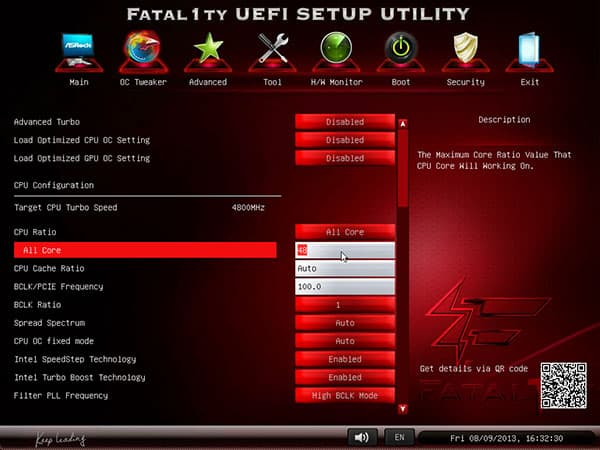
Task: Click the vertical scrollbar thumb
Action: pos(403,168)
